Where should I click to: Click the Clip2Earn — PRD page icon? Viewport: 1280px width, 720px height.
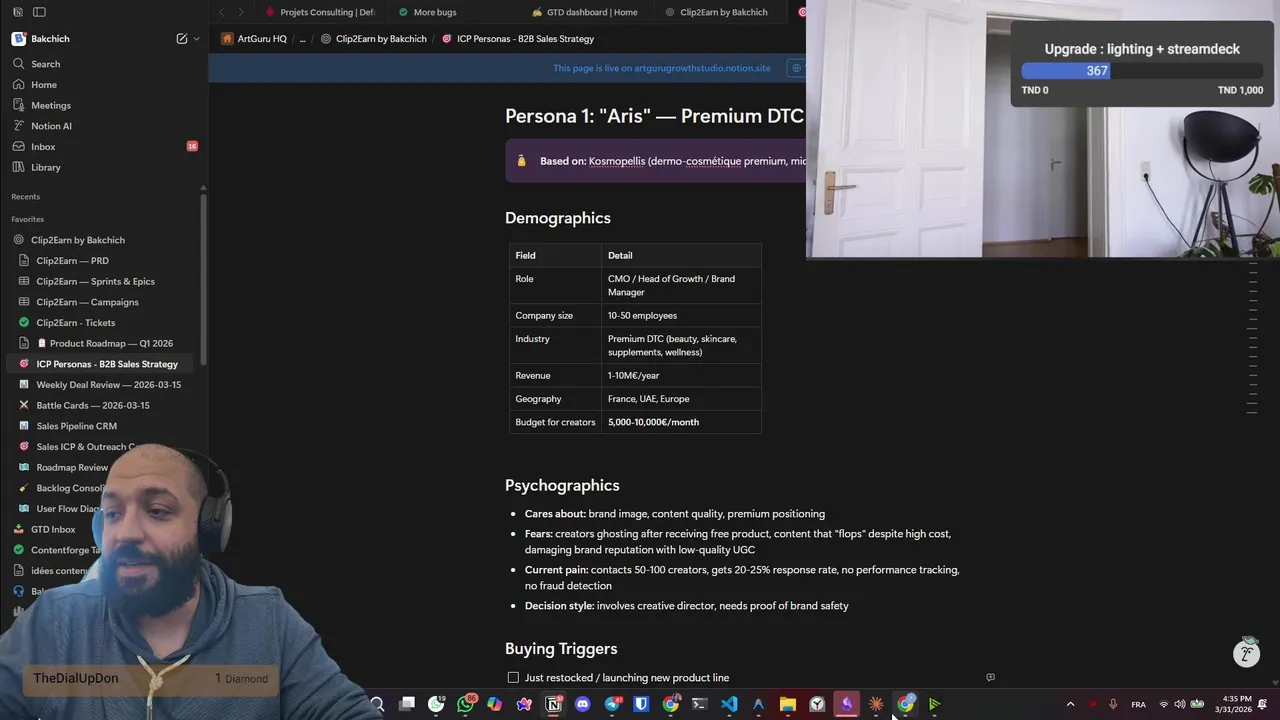[x=24, y=261]
